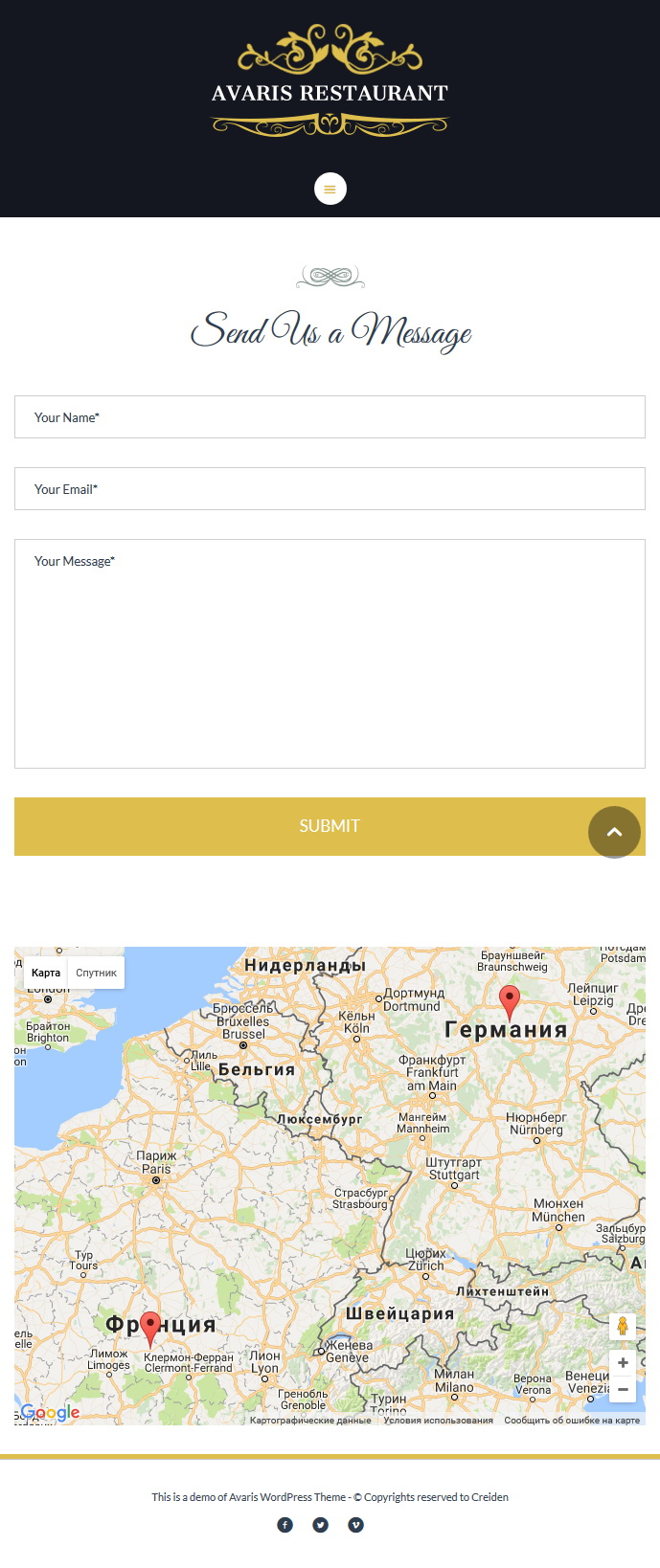Open the Vimeo social icon in footer

pyautogui.click(x=355, y=1525)
